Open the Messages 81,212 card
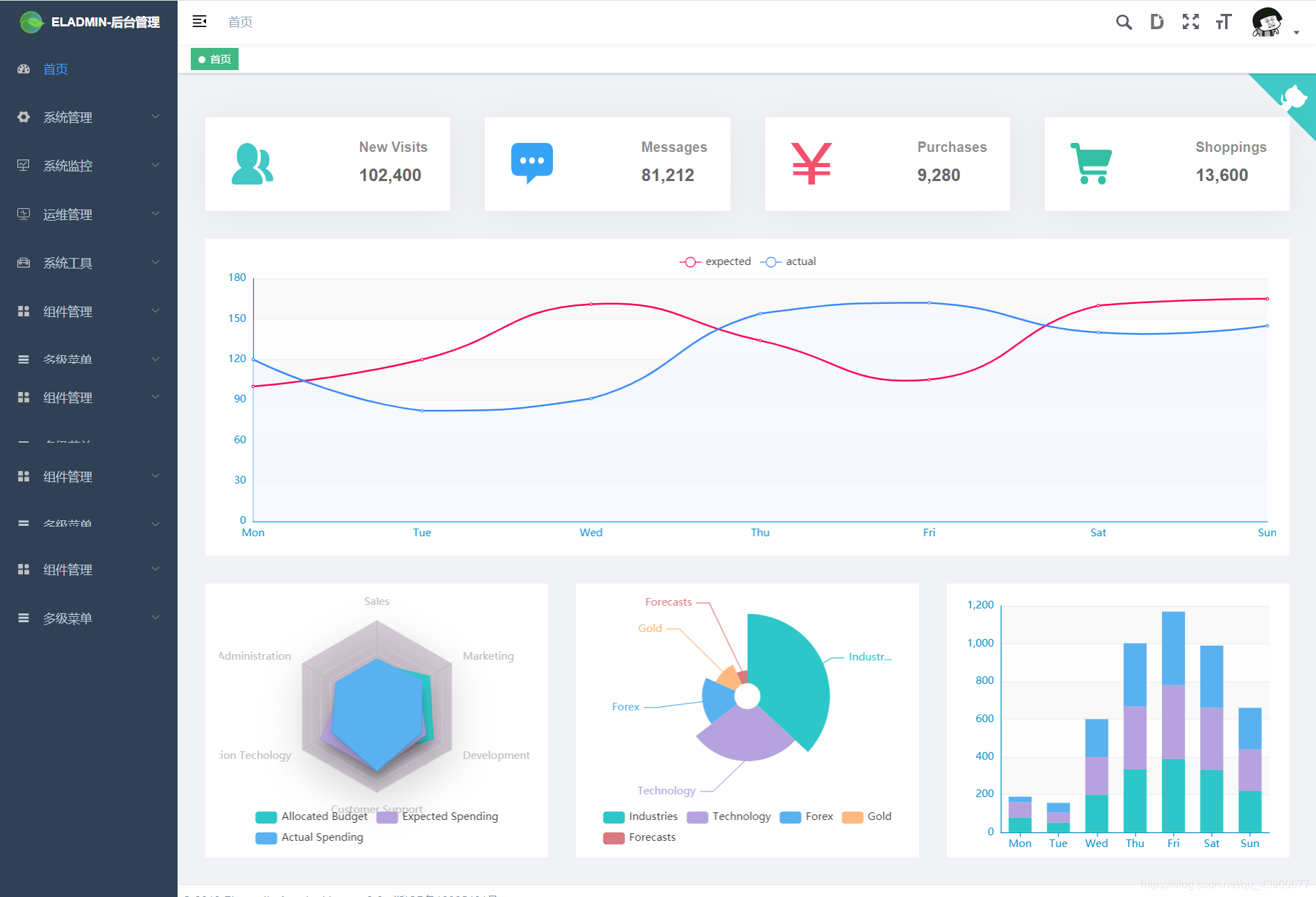 [x=607, y=164]
